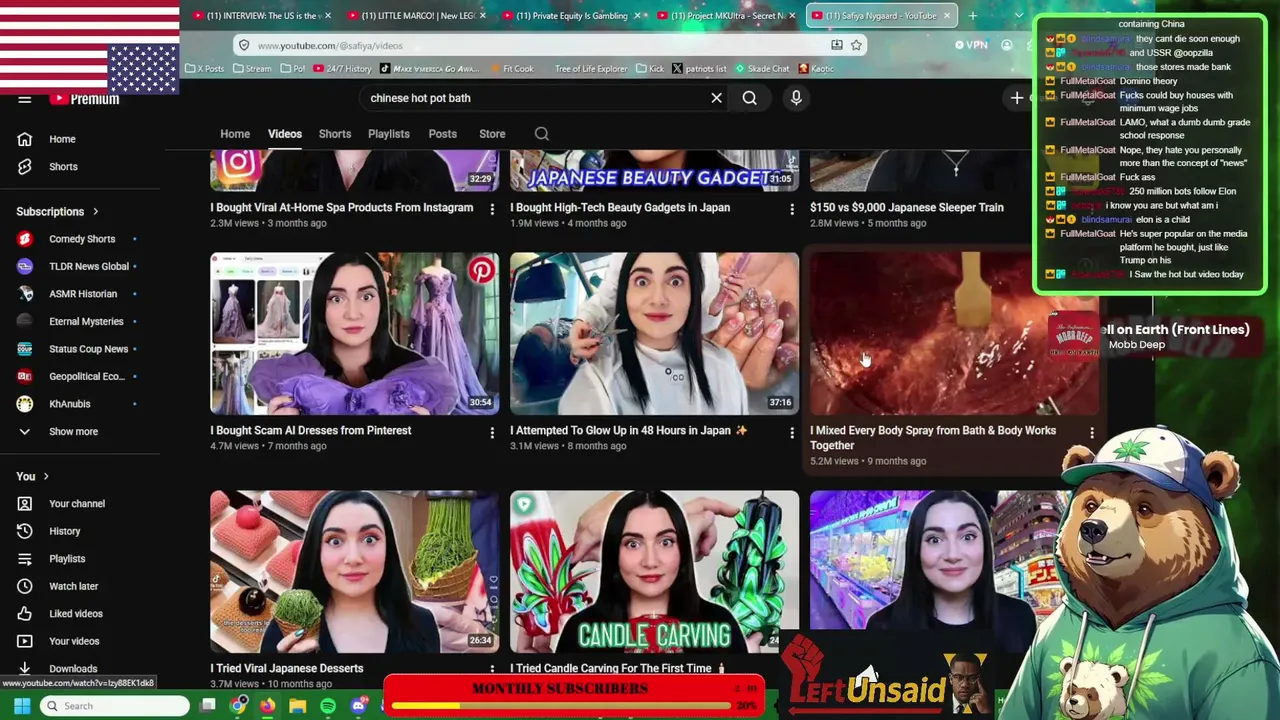1280x720 pixels.
Task: Toggle the VPN indicator in browser toolbar
Action: pos(970,45)
